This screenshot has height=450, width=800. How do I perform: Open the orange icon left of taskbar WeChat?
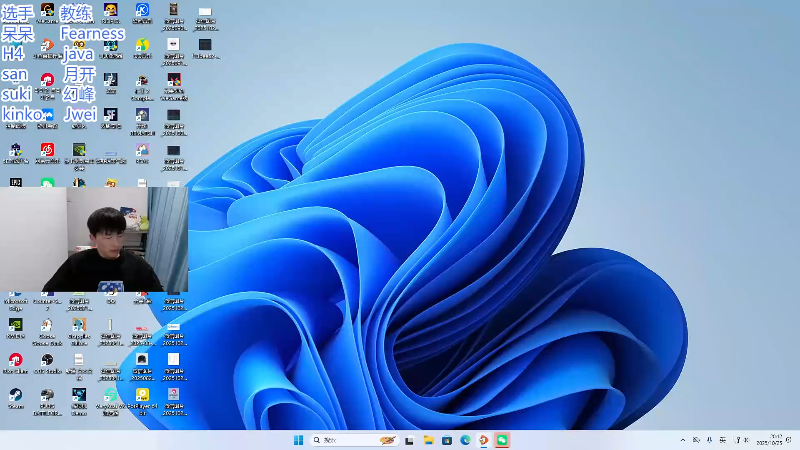click(x=484, y=440)
